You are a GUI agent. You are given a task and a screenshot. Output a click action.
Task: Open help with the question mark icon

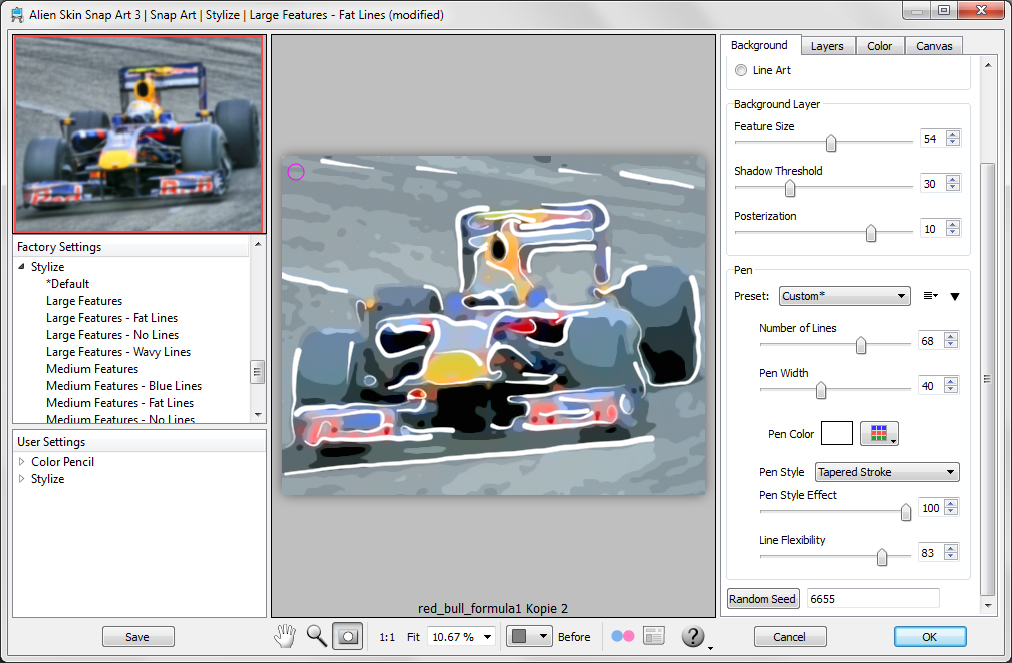(693, 637)
